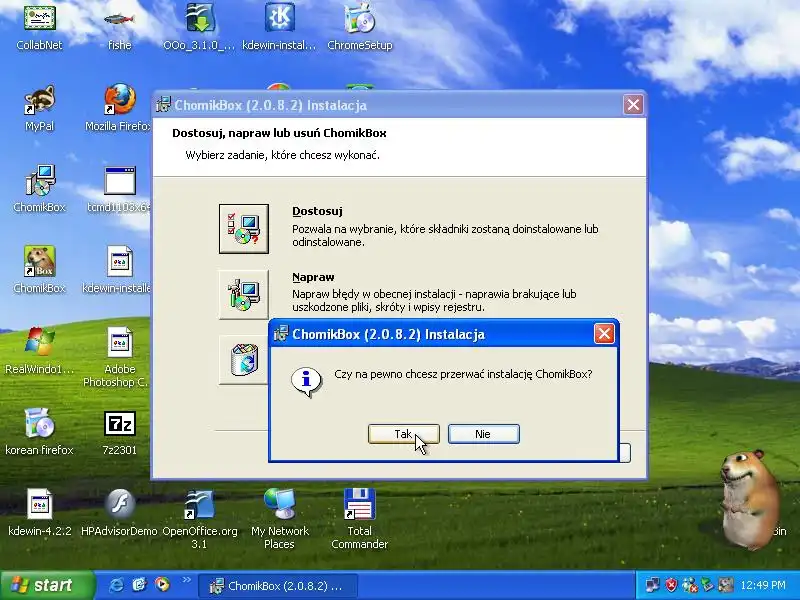Select the RealWindo1... Windows logo icon
Image resolution: width=800 pixels, height=600 pixels.
pyautogui.click(x=39, y=351)
